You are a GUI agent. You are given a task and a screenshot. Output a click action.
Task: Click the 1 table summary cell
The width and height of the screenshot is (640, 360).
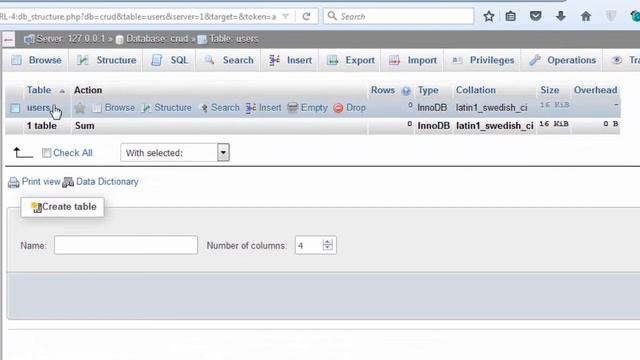click(x=42, y=126)
